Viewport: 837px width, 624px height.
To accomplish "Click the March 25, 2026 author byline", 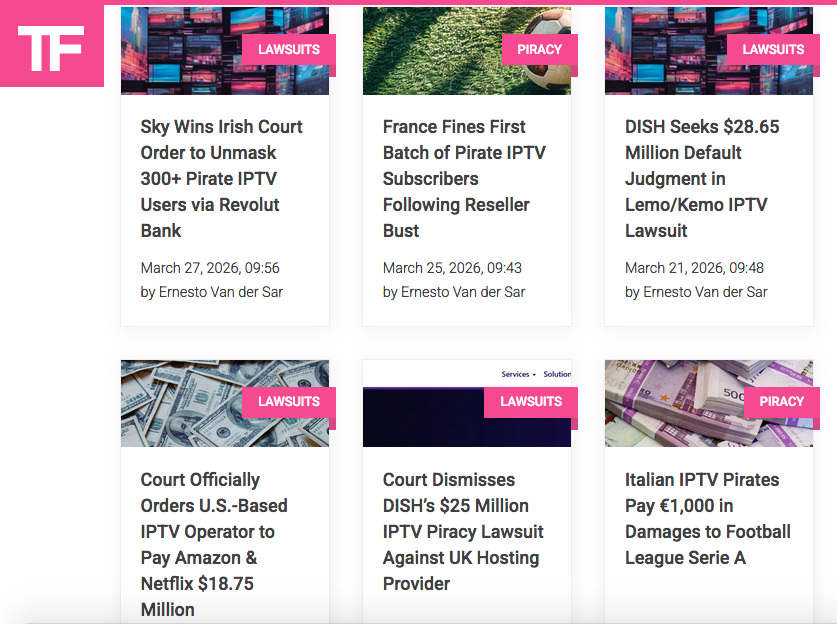I will [454, 292].
